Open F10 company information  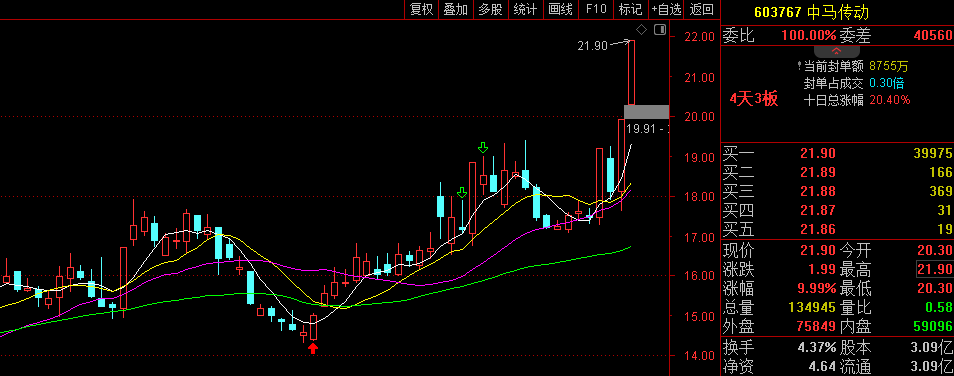[596, 9]
